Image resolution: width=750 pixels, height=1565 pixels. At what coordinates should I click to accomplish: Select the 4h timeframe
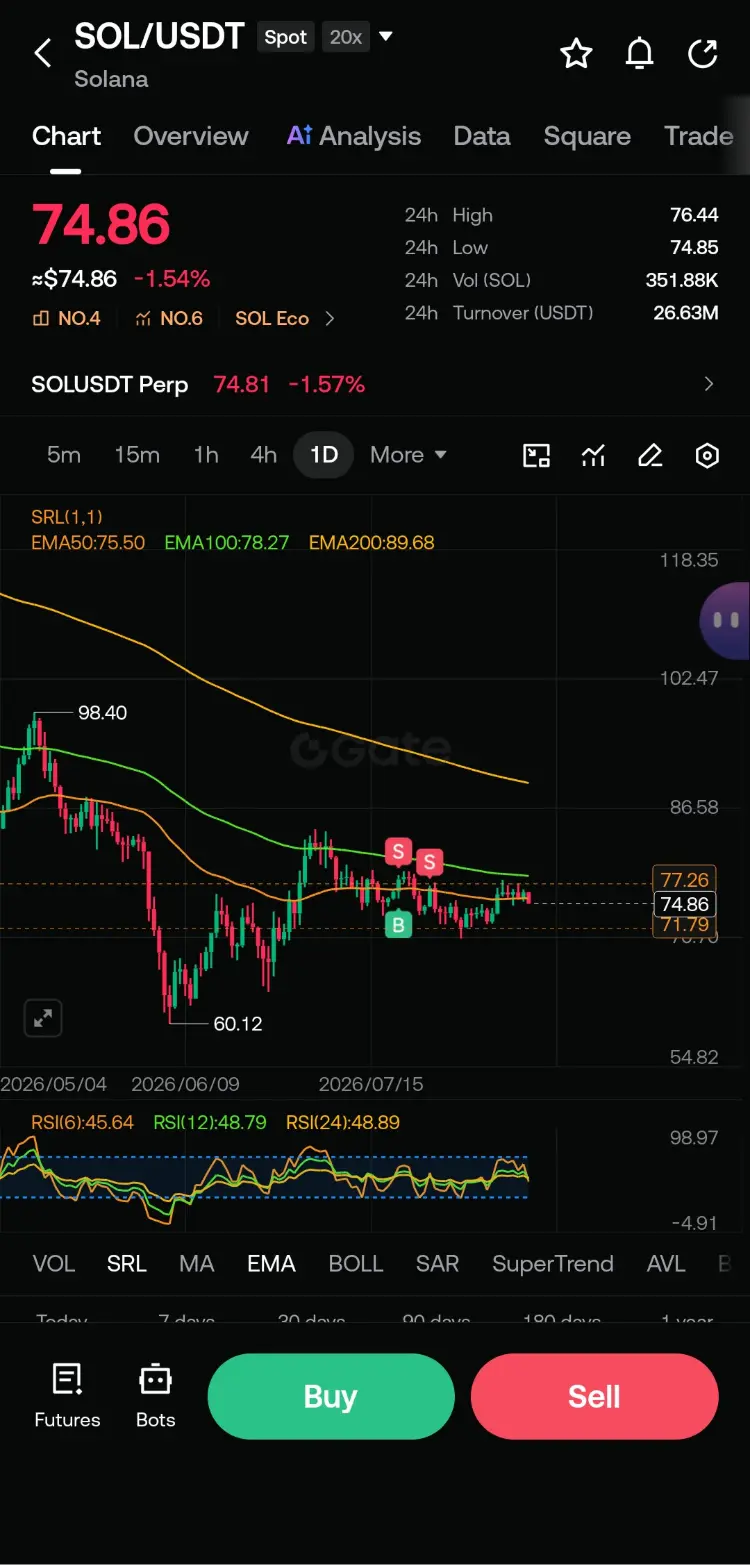click(x=263, y=455)
